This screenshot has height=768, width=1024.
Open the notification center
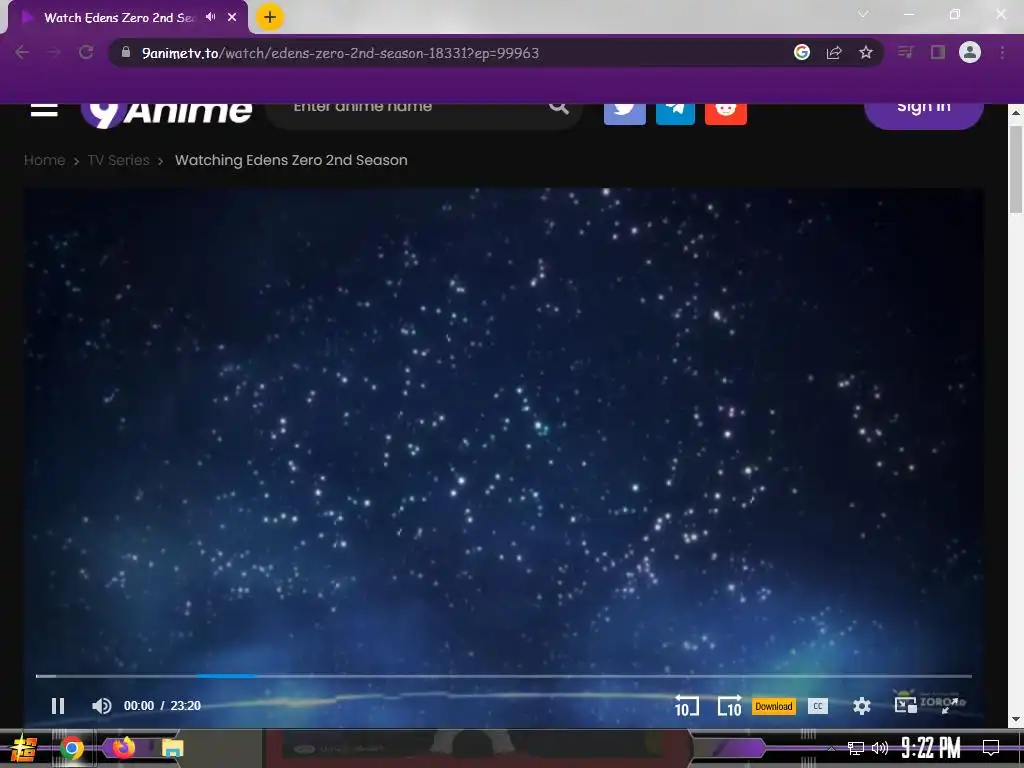pos(991,748)
